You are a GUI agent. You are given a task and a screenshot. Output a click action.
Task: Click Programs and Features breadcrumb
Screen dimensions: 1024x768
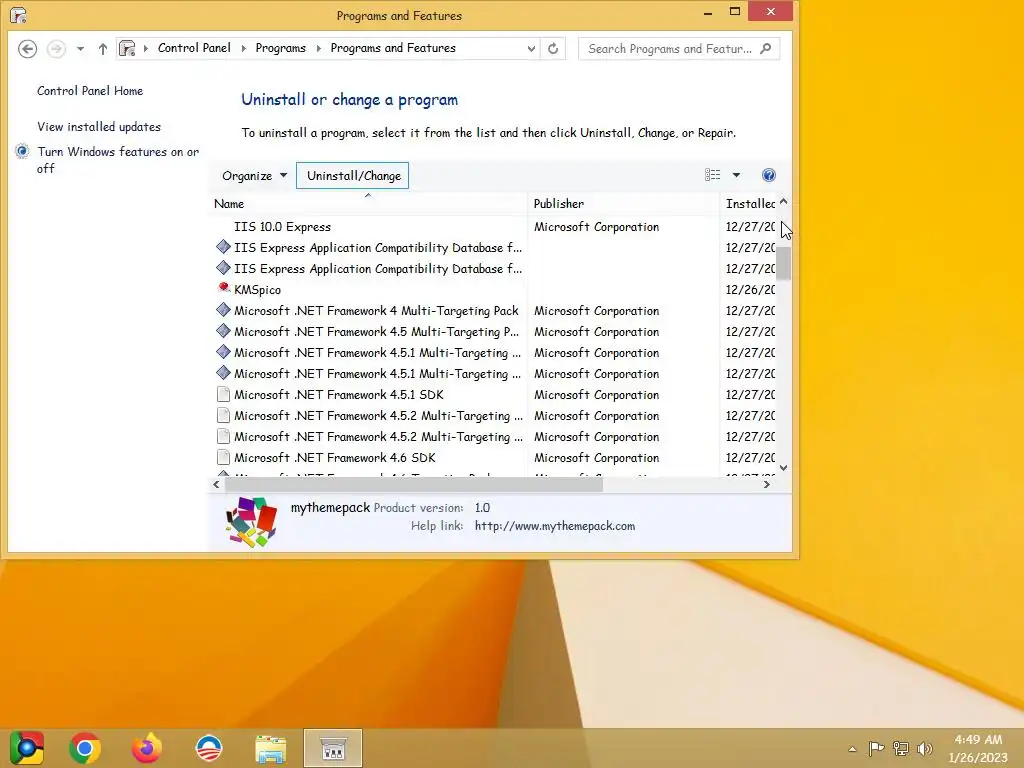392,48
